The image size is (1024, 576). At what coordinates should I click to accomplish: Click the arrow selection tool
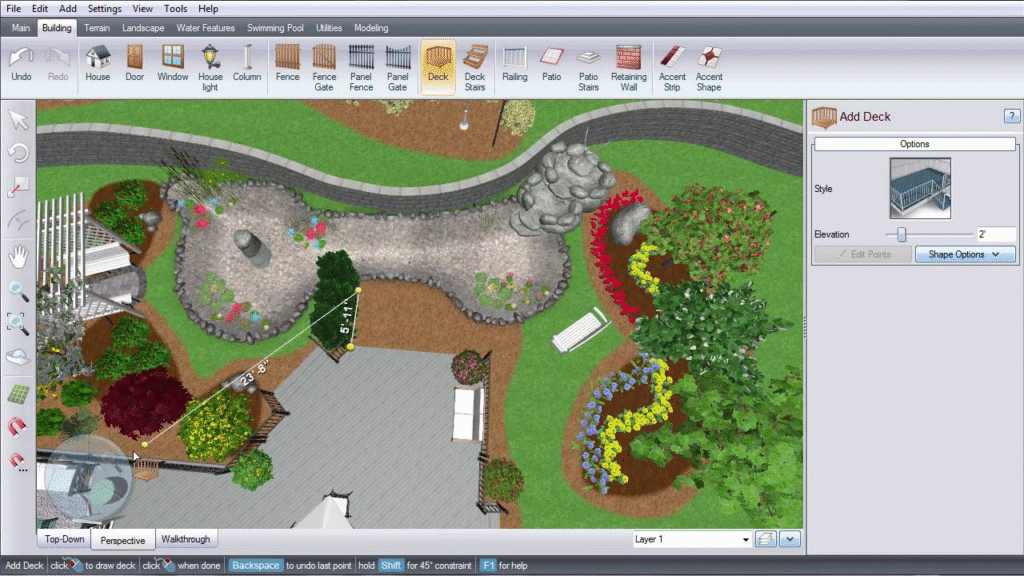pos(18,120)
